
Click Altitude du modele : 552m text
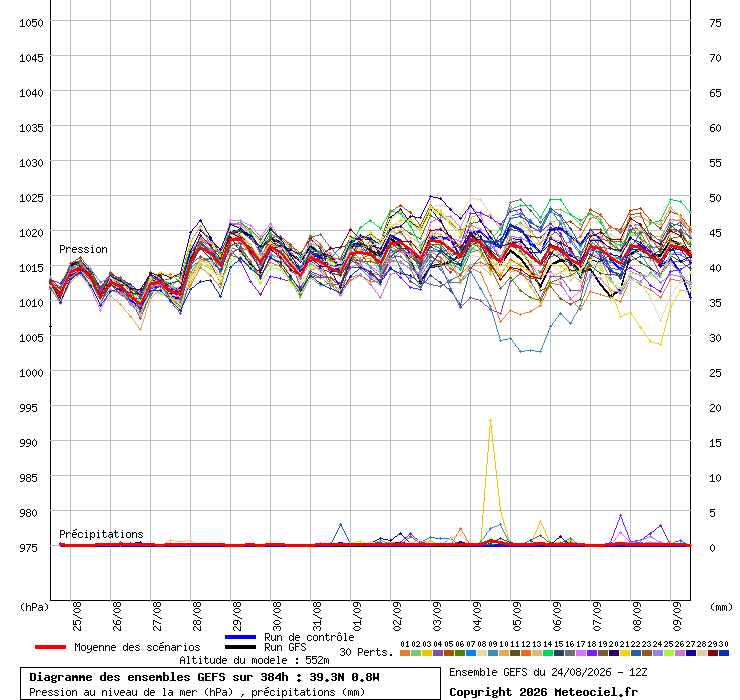click(x=254, y=660)
